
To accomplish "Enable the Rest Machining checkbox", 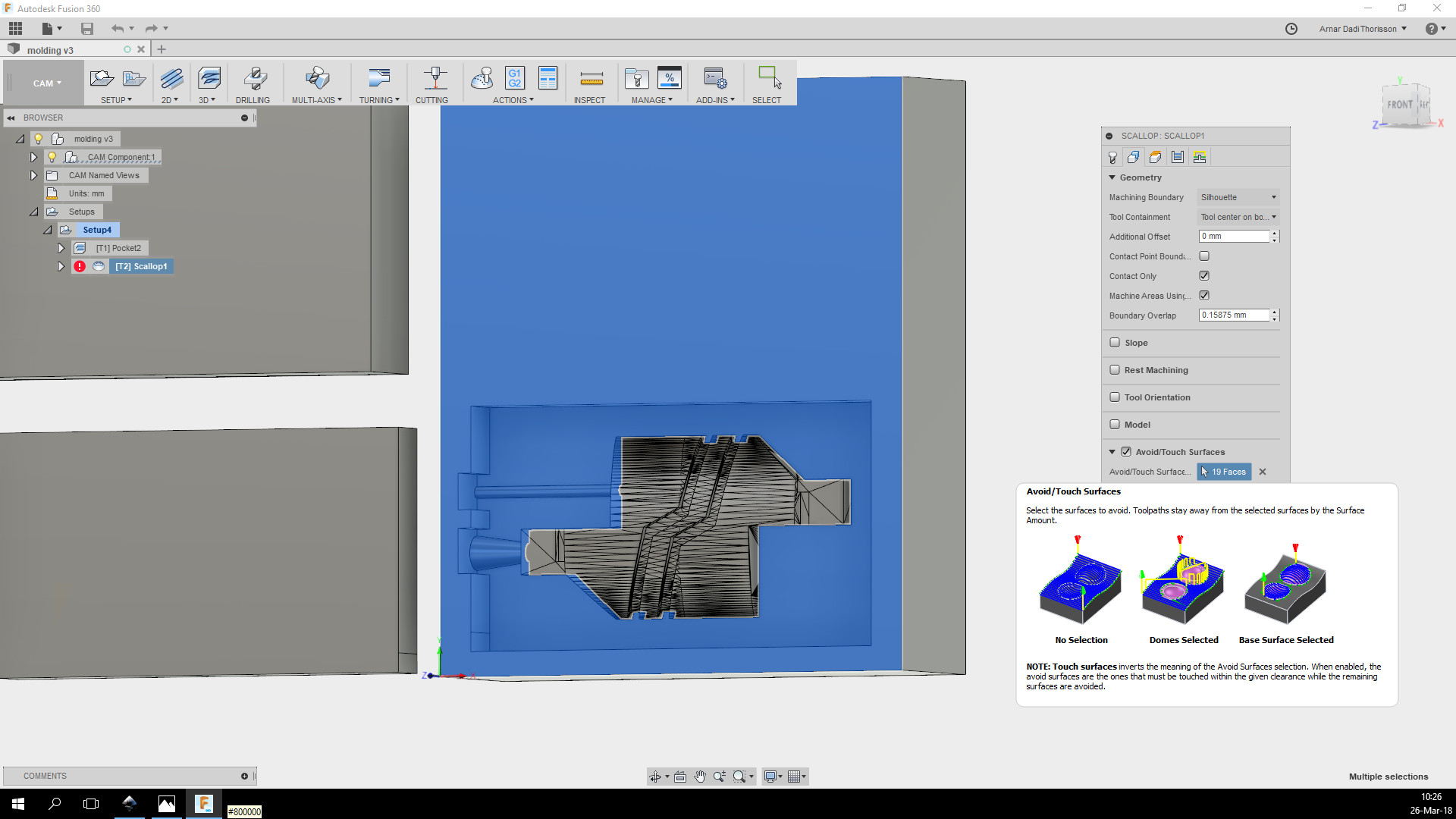I will tap(1115, 370).
